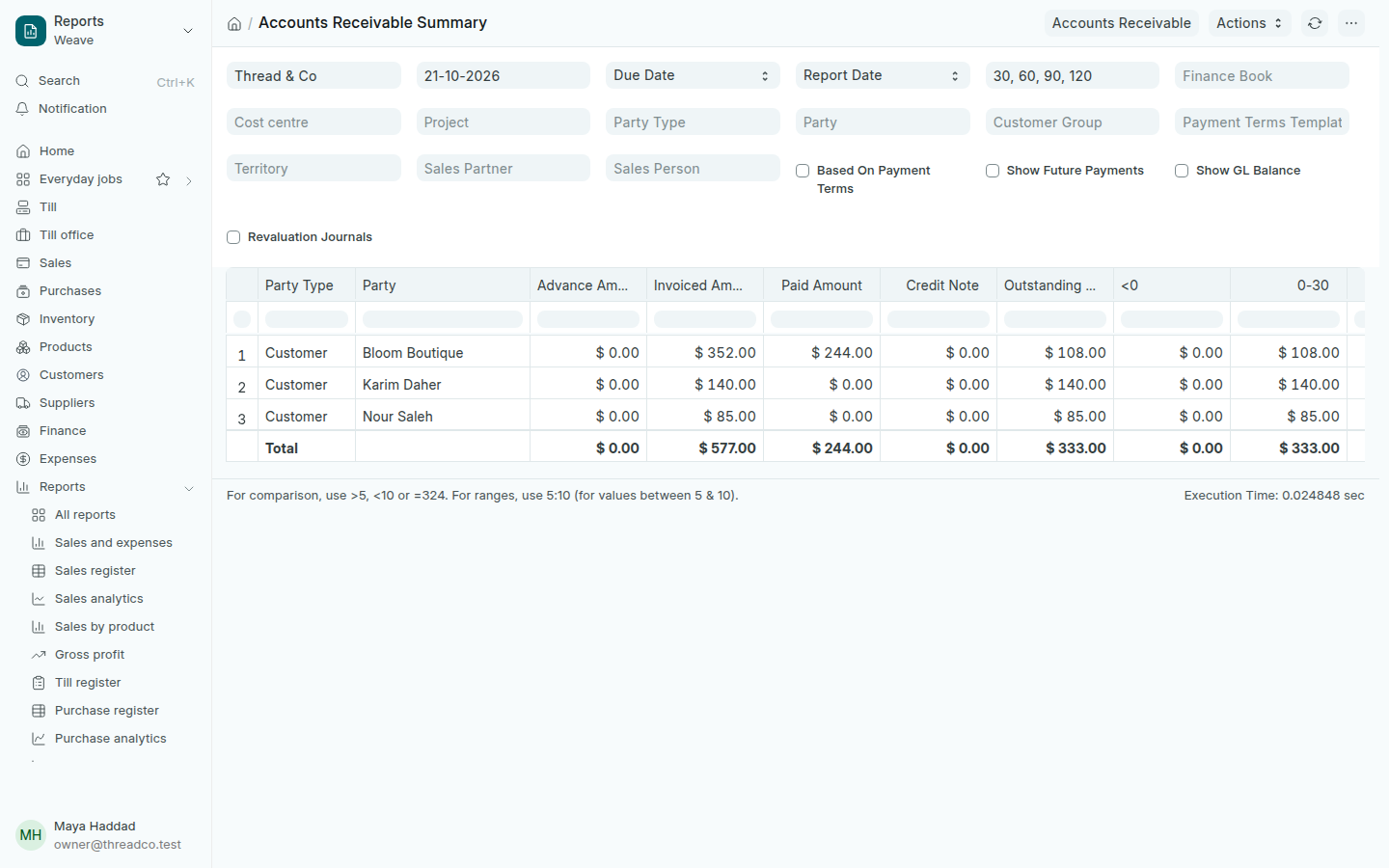
Task: Expand Everyday jobs chevron arrow
Action: coord(189,180)
